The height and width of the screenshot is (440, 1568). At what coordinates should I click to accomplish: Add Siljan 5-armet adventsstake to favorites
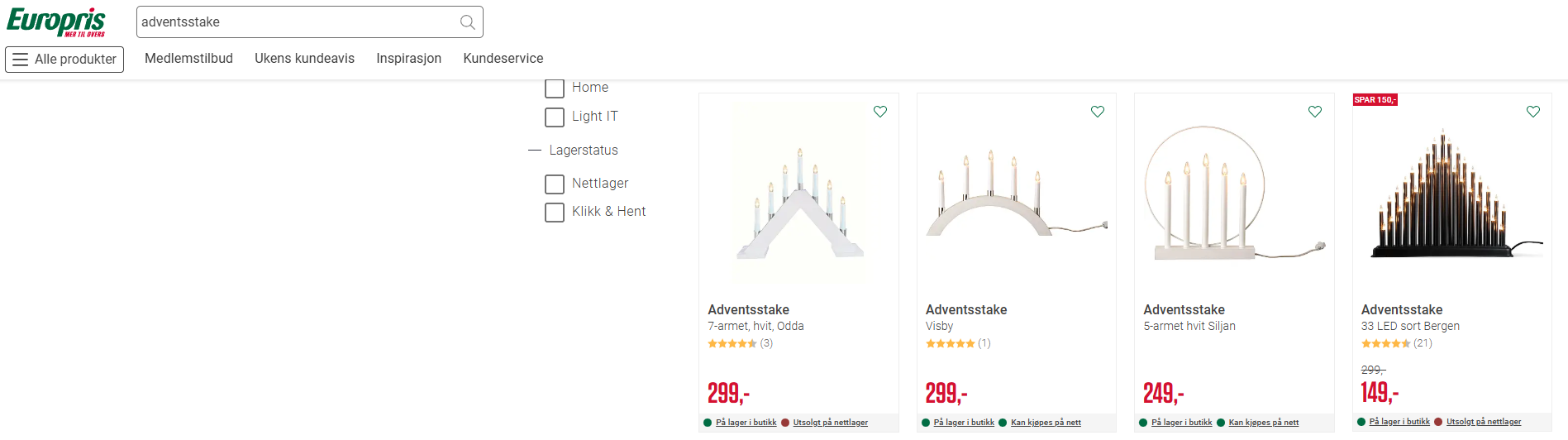click(x=1315, y=112)
